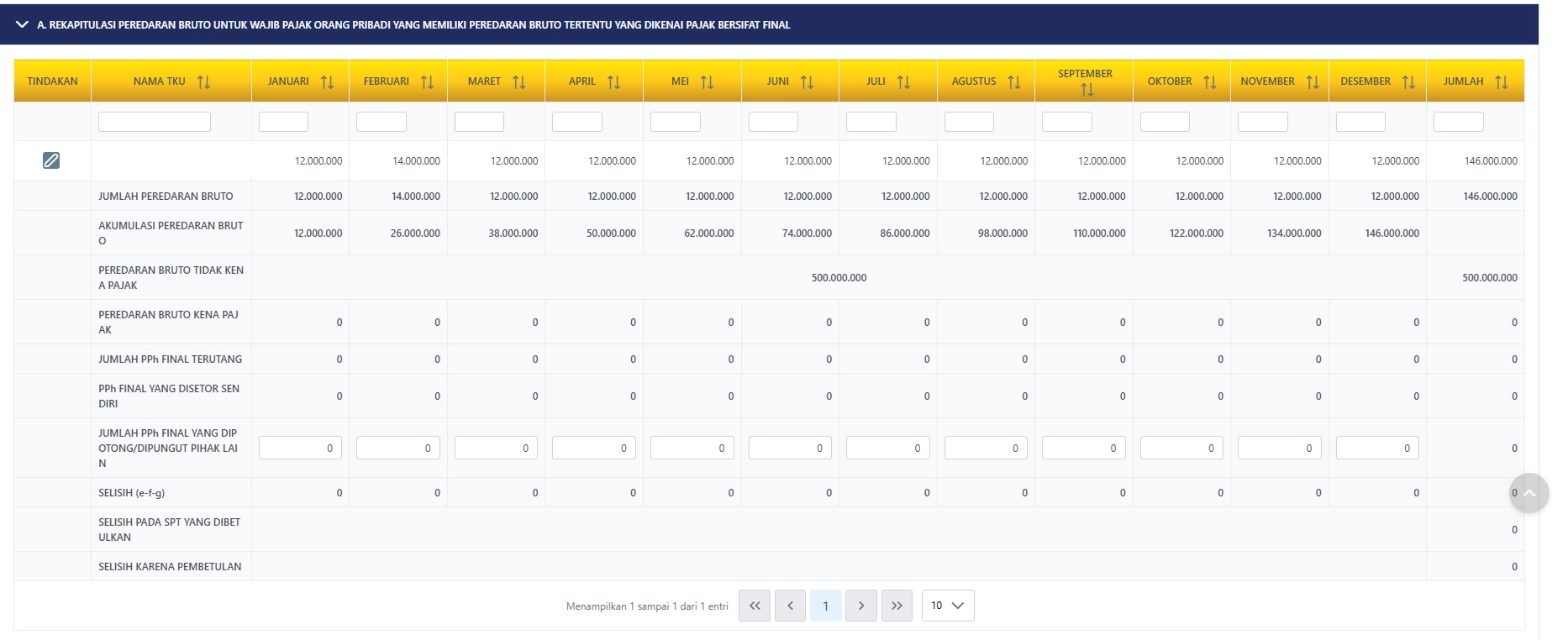Image resolution: width=1568 pixels, height=640 pixels.
Task: Click the 14.000.000 value in Jumlah Peredaran Bruto row
Action: click(x=415, y=196)
